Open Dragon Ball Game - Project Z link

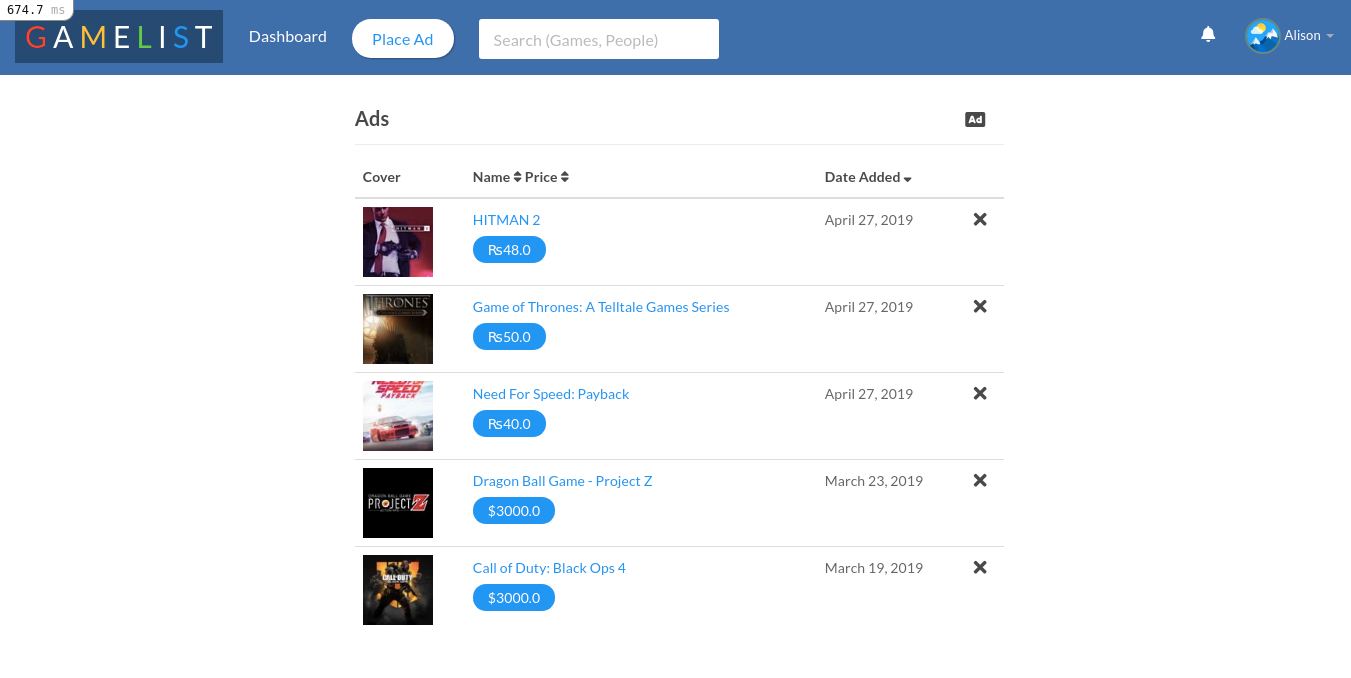pyautogui.click(x=562, y=481)
